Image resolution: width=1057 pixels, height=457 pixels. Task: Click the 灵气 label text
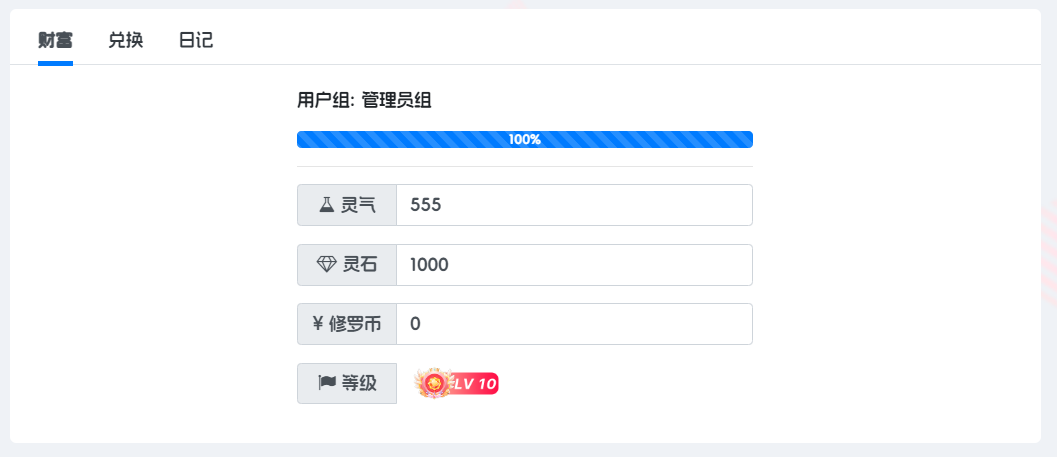pos(359,205)
